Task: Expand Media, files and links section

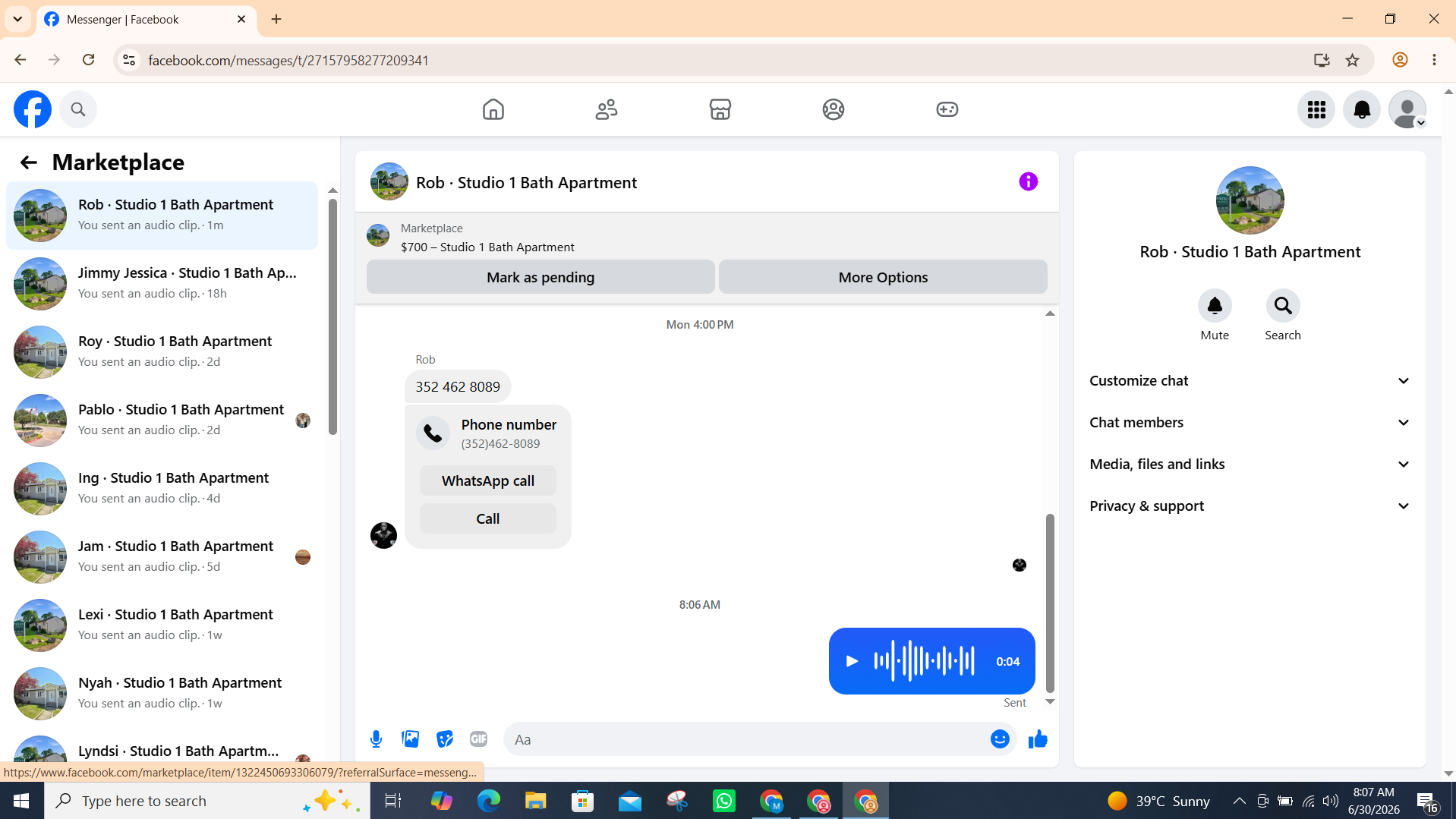Action: (1250, 465)
